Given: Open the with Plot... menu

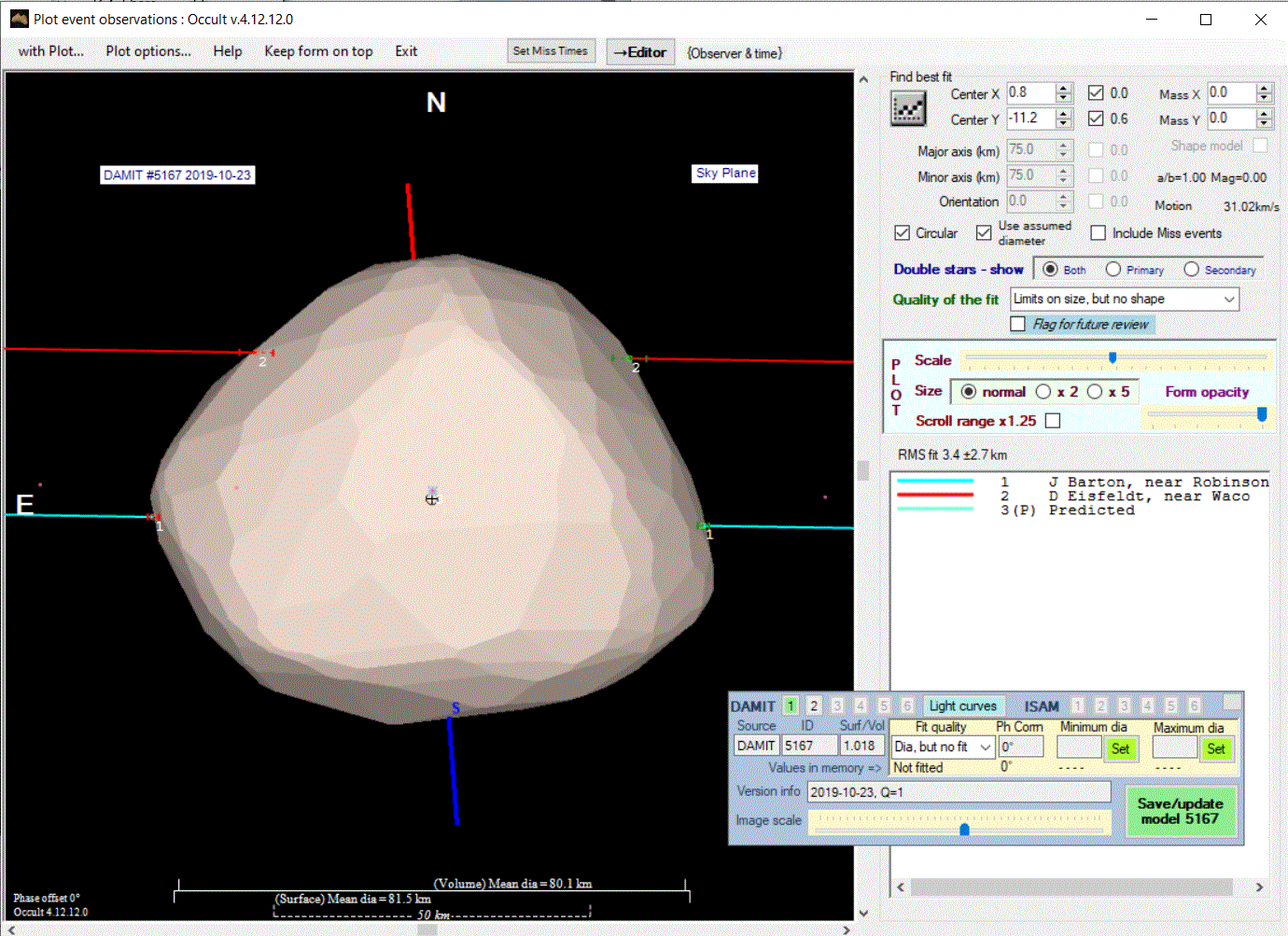Looking at the screenshot, I should pos(50,51).
